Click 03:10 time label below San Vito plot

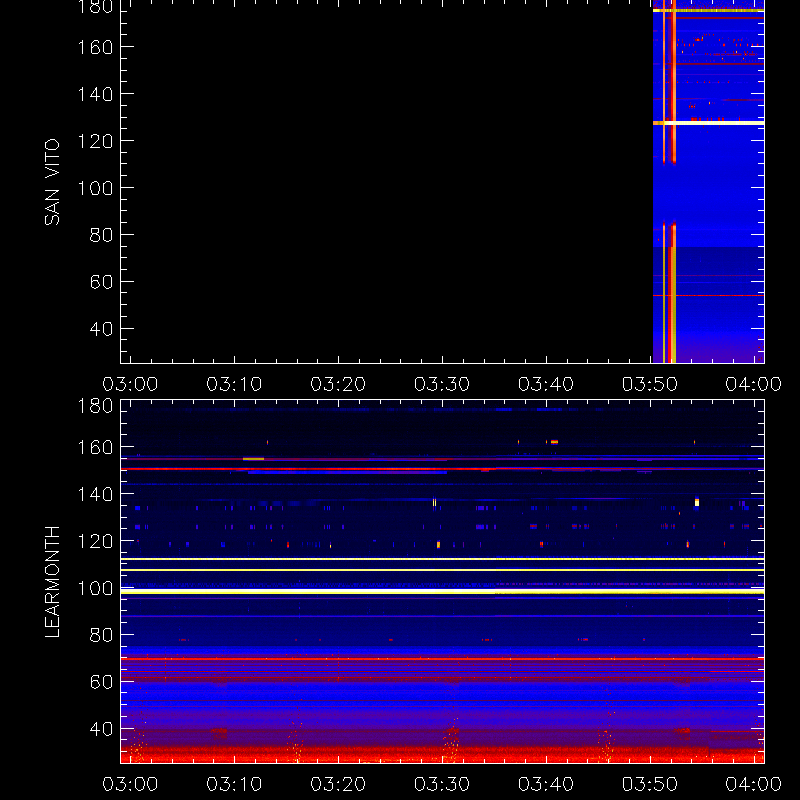click(x=234, y=384)
